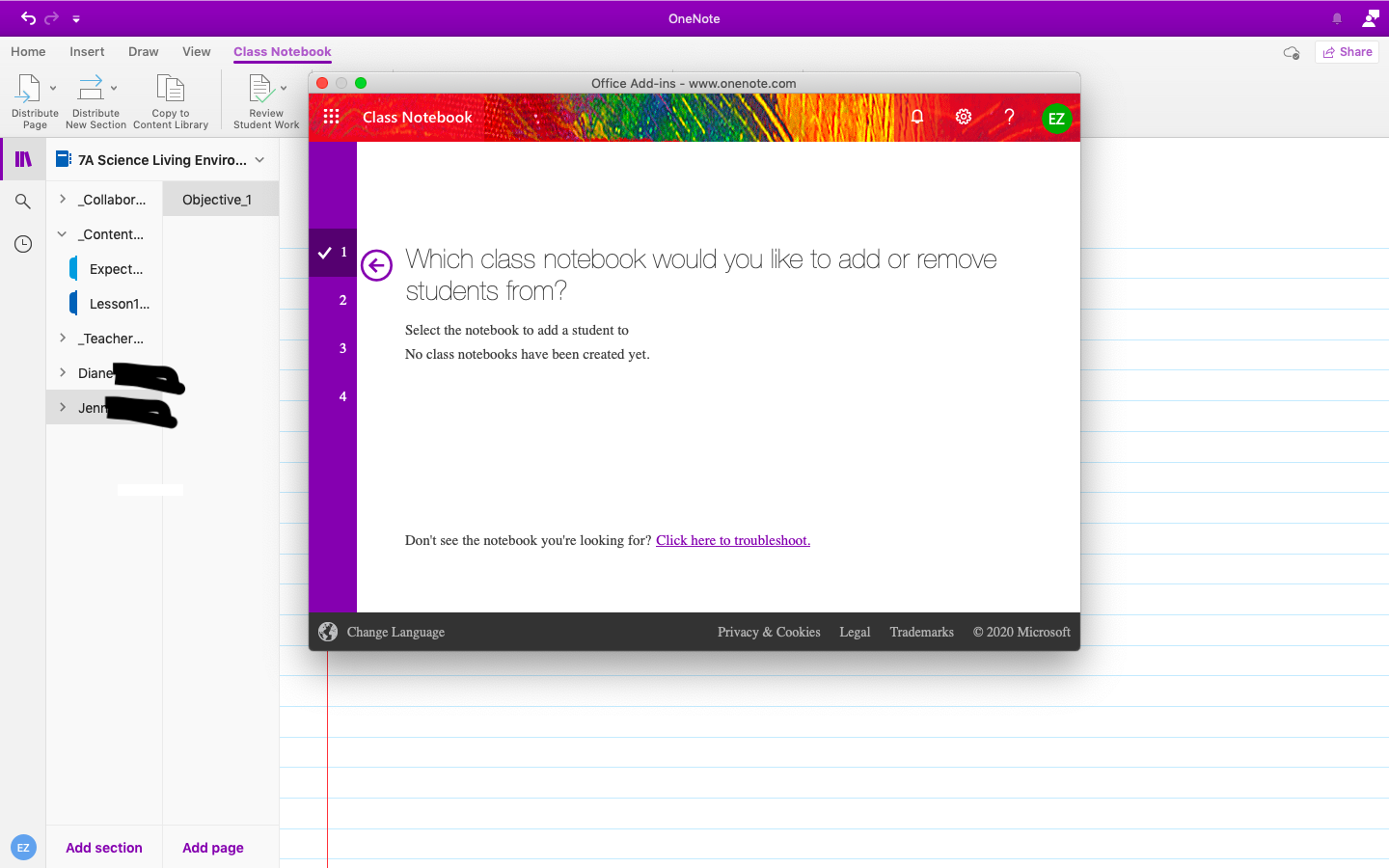Image resolution: width=1389 pixels, height=868 pixels.
Task: Select the Class Notebook tab
Action: coord(283,52)
